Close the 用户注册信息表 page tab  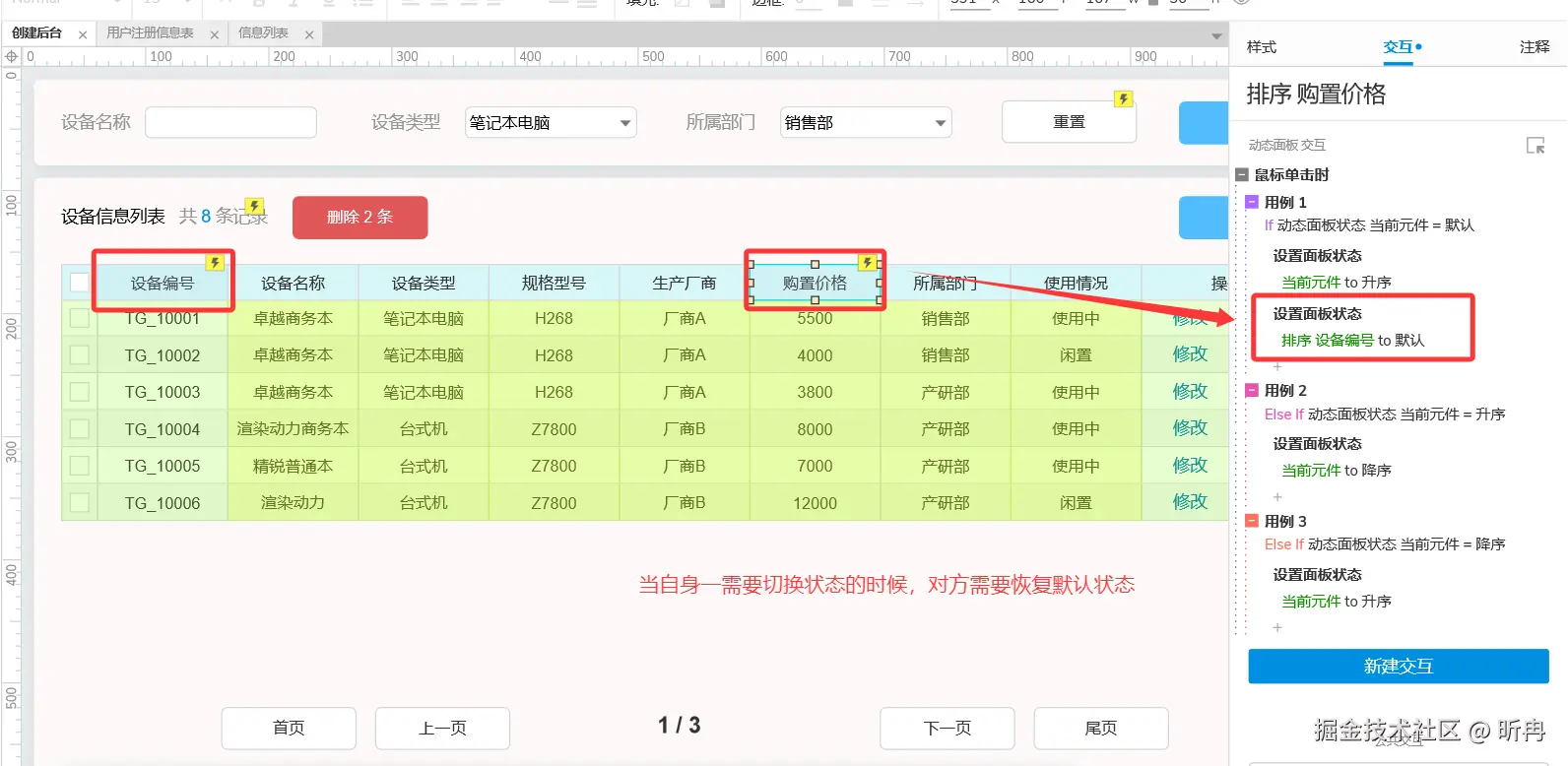[215, 34]
